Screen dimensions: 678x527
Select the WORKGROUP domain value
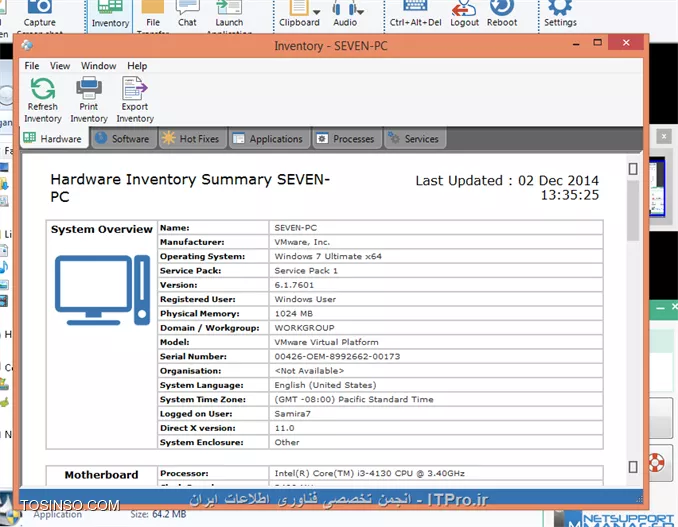click(304, 328)
